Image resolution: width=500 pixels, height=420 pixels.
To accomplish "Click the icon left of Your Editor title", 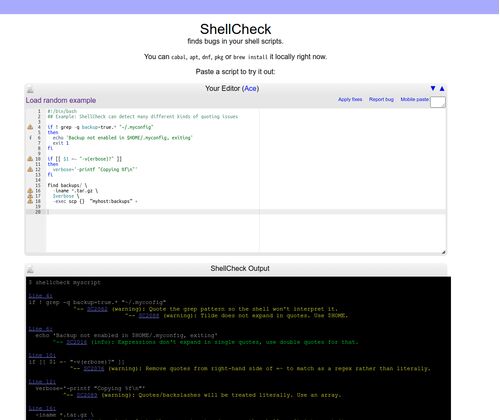I will (30, 89).
